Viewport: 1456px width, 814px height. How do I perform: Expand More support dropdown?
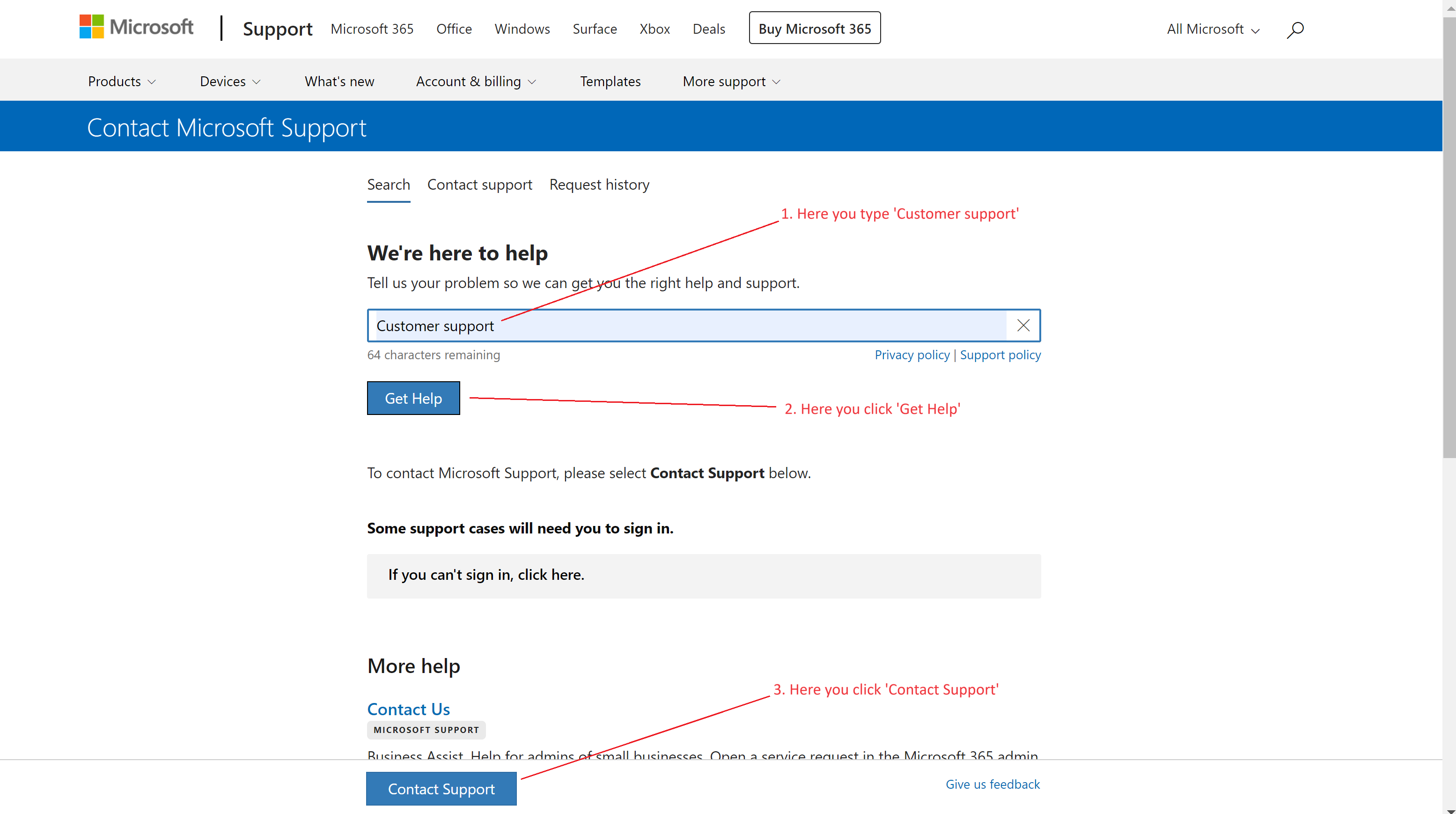tap(731, 81)
